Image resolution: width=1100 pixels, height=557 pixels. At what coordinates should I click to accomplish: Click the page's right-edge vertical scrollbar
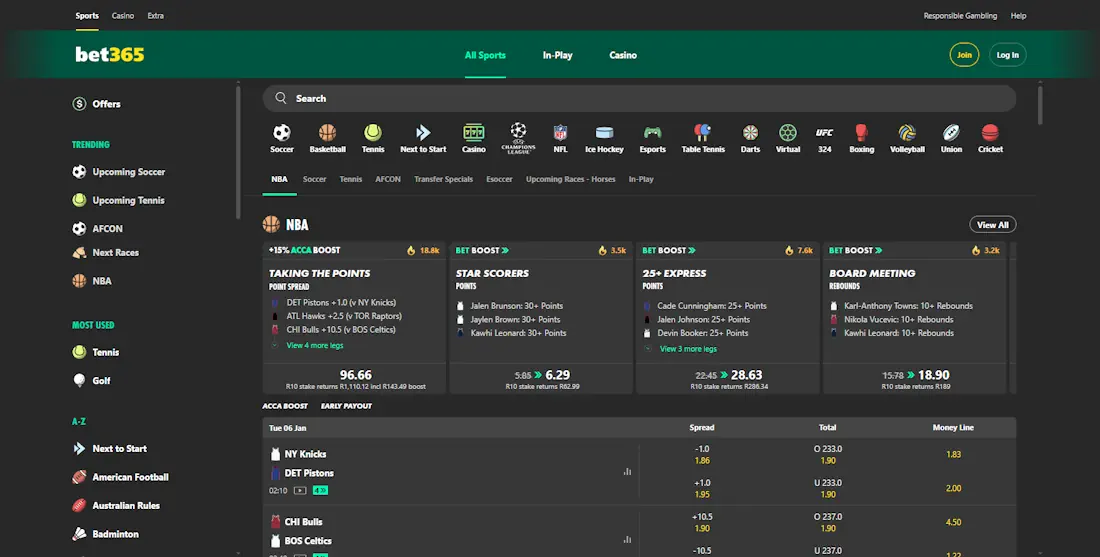click(x=1040, y=105)
